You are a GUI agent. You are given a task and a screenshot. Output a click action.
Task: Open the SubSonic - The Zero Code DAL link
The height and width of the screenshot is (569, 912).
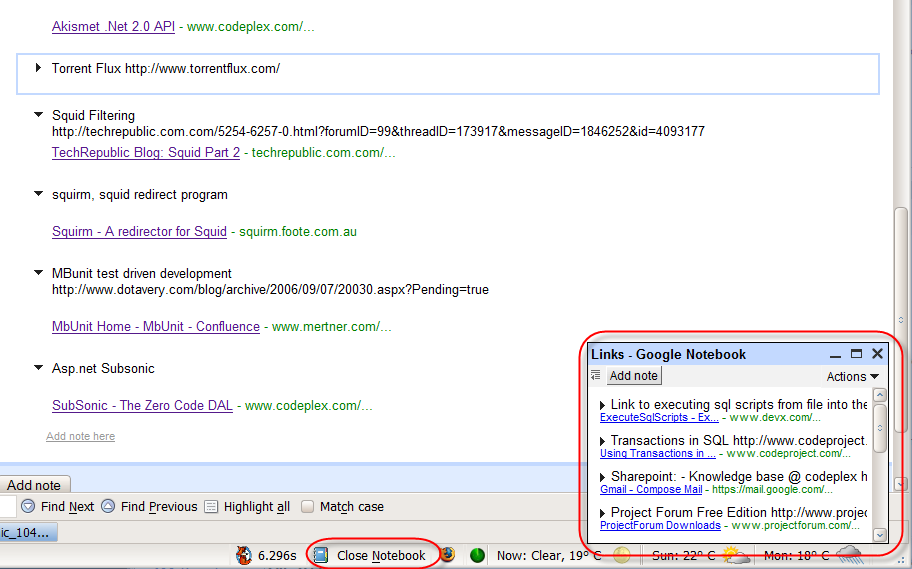142,406
